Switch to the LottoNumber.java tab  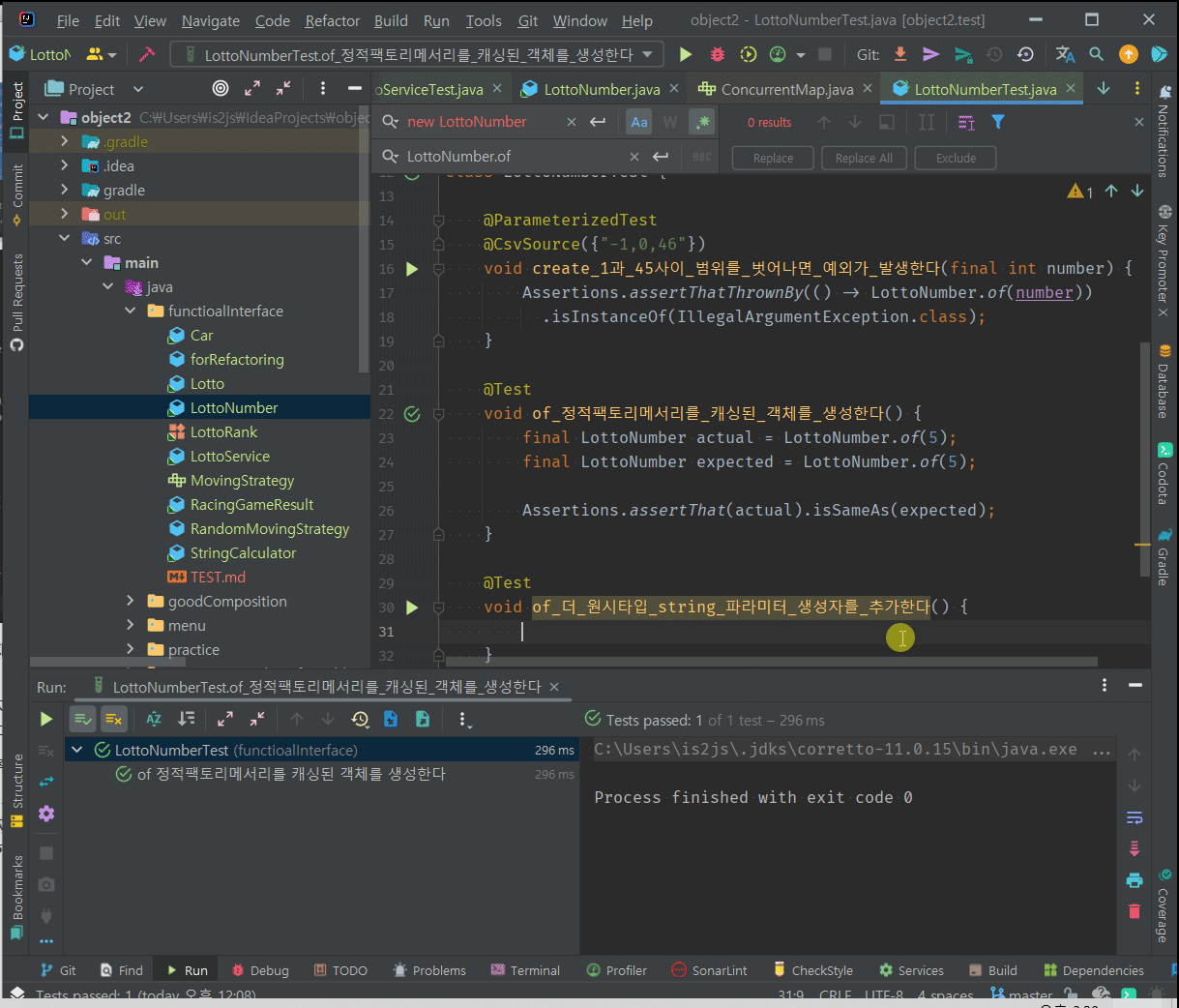coord(601,89)
